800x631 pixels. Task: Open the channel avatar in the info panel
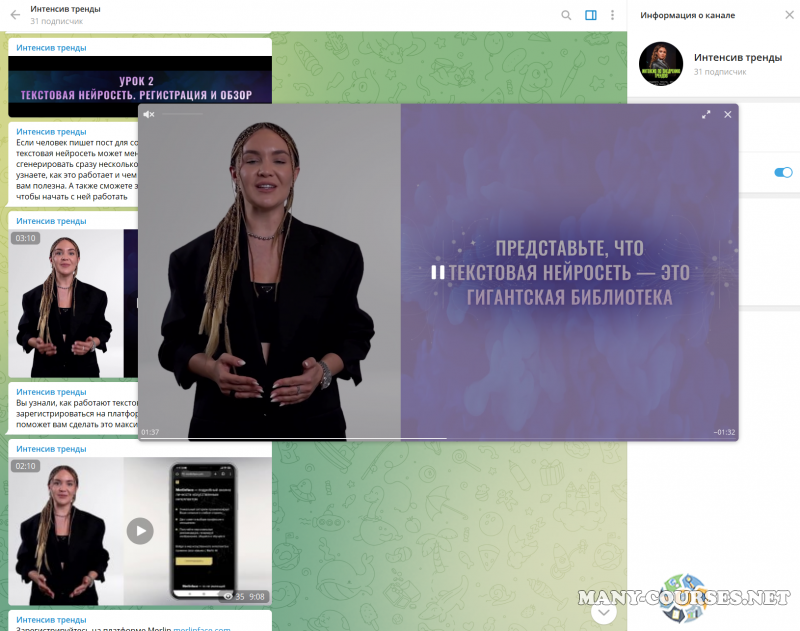pyautogui.click(x=660, y=64)
